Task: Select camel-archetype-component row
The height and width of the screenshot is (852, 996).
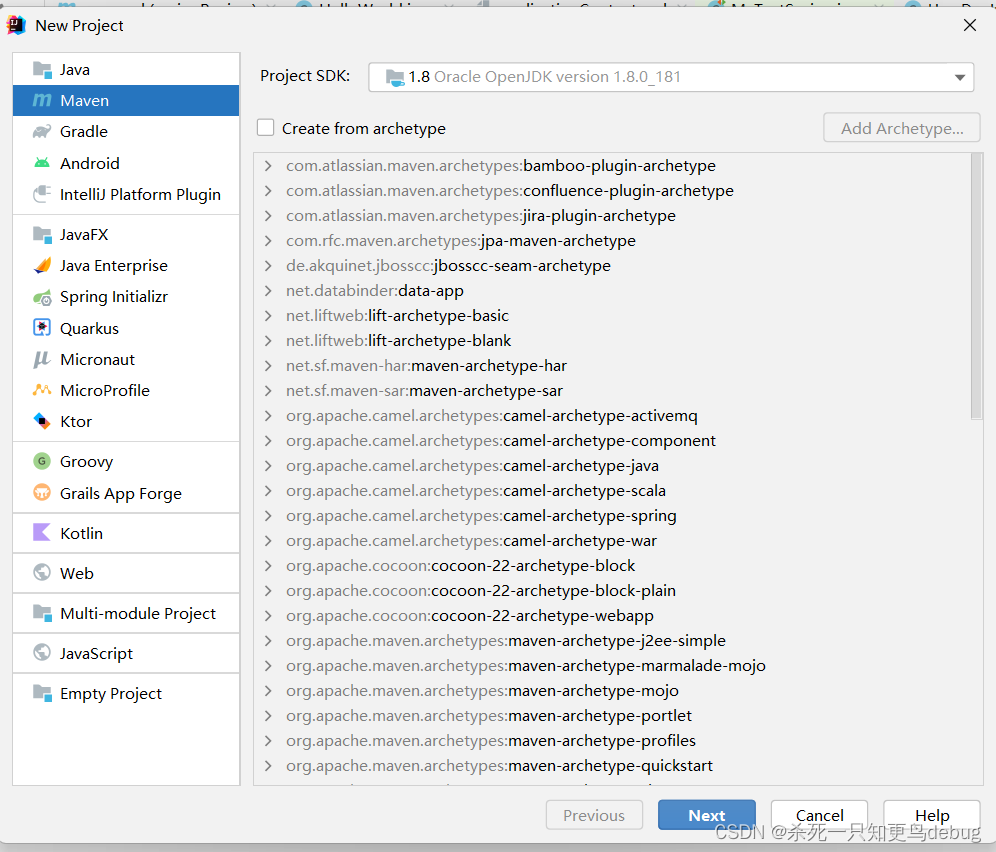Action: tap(612, 441)
